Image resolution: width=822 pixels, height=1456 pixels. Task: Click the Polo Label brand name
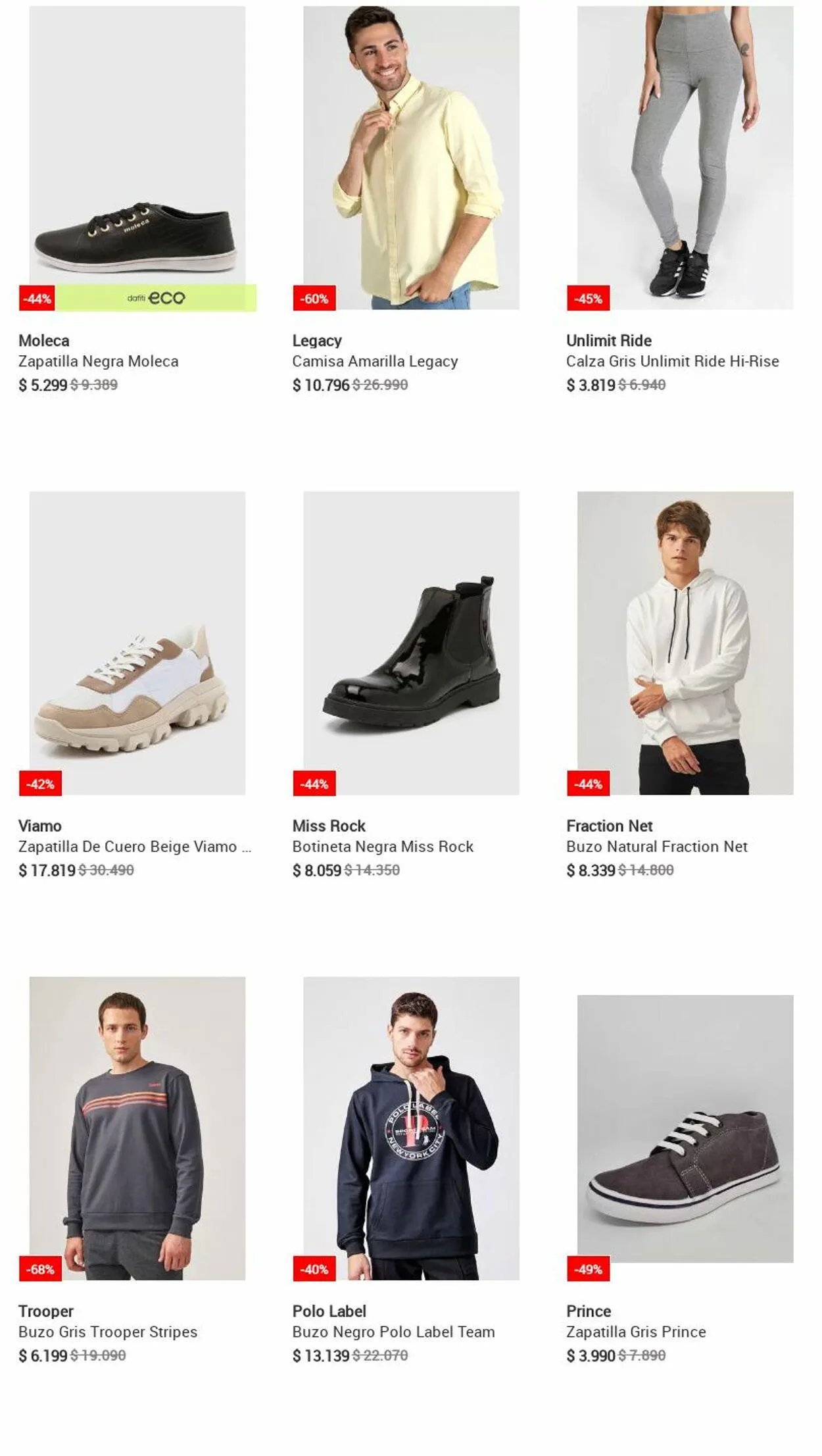point(329,1311)
